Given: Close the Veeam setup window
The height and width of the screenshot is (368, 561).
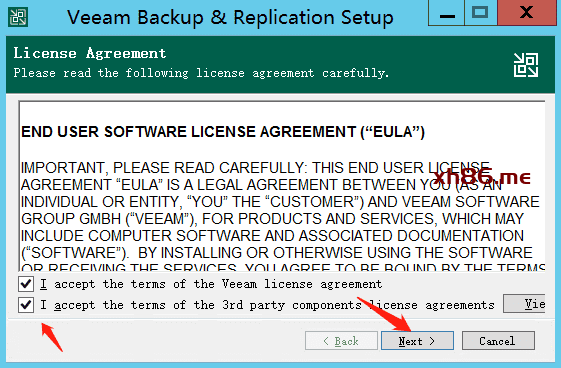Looking at the screenshot, I should pos(527,13).
